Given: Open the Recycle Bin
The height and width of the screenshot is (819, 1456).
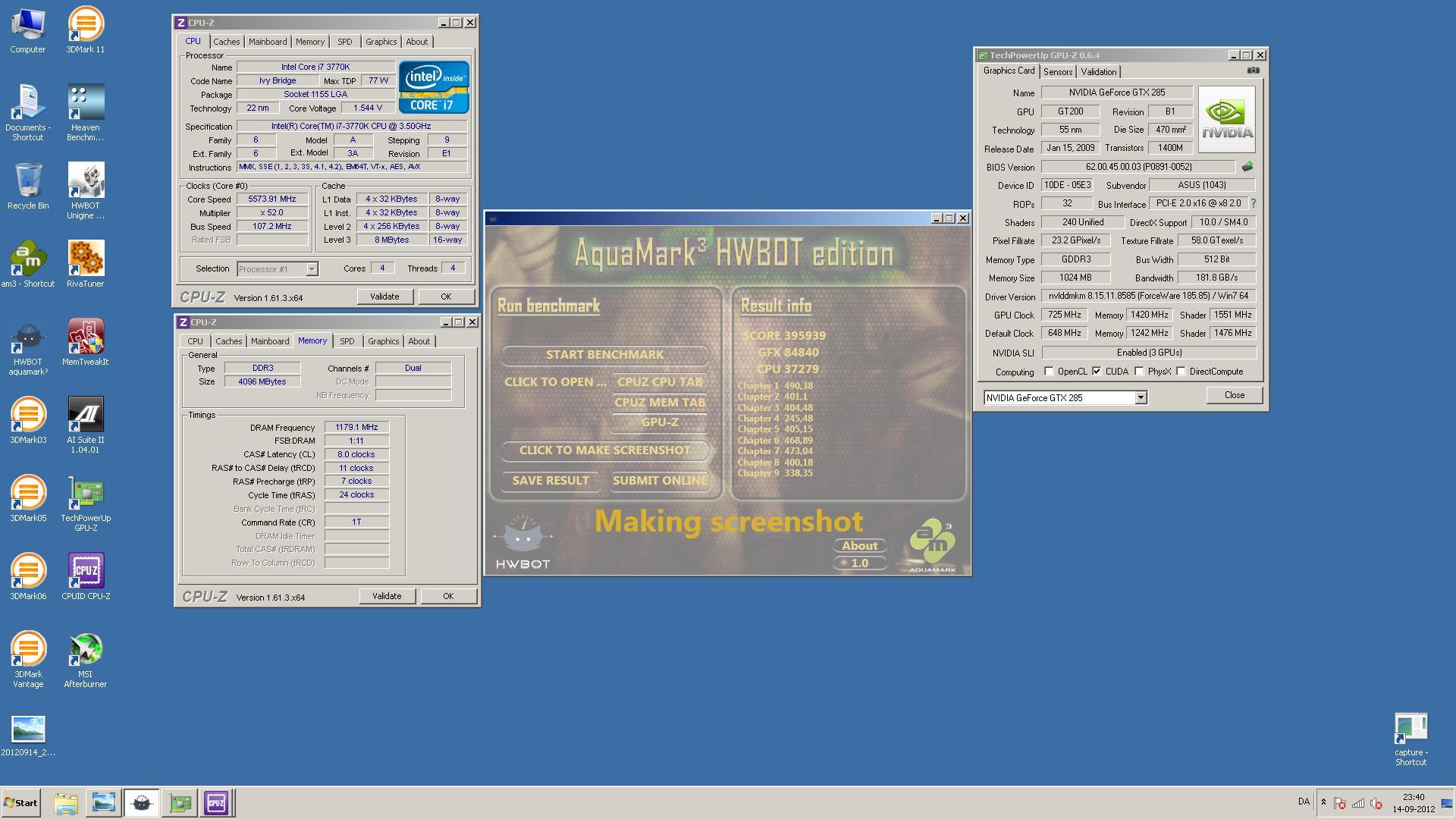Looking at the screenshot, I should click(28, 187).
